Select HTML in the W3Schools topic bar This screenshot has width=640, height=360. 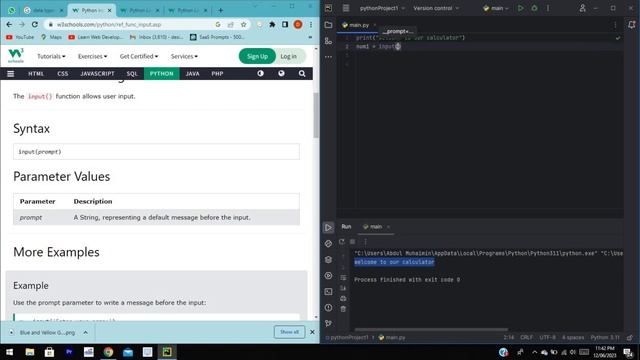36,73
